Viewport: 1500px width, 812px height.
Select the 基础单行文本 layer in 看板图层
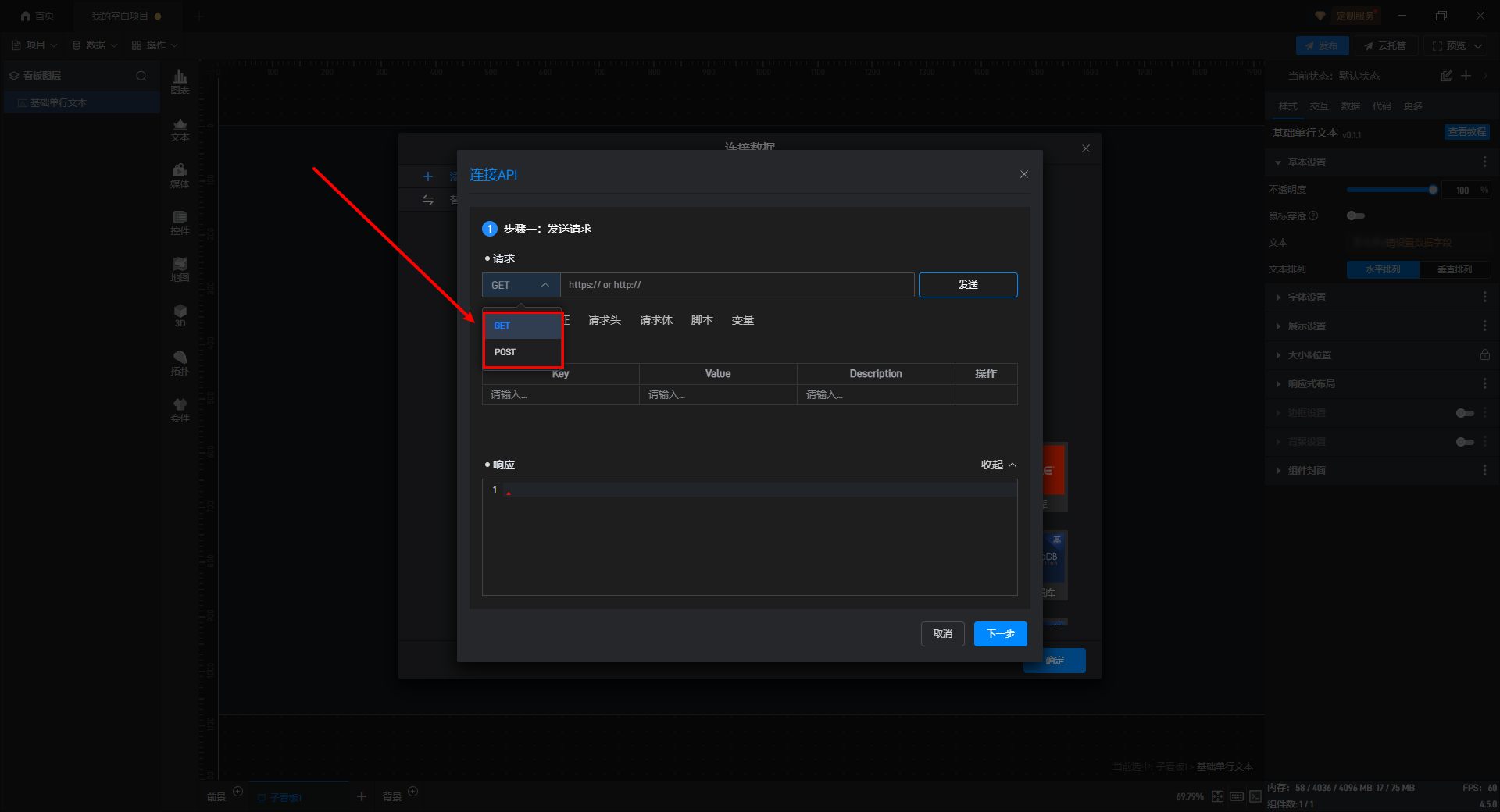click(x=82, y=103)
